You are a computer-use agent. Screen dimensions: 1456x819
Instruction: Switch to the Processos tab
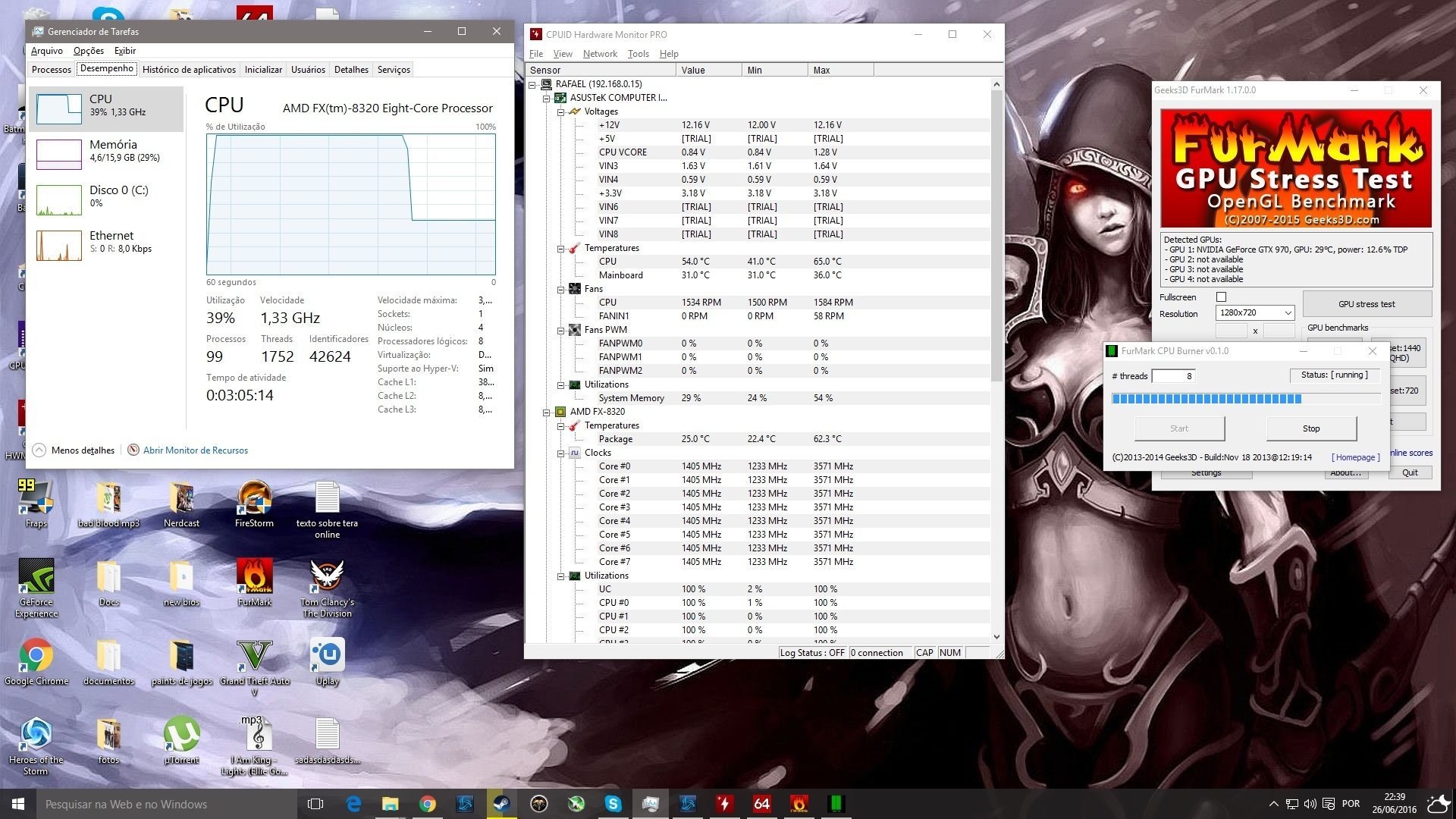tap(52, 70)
